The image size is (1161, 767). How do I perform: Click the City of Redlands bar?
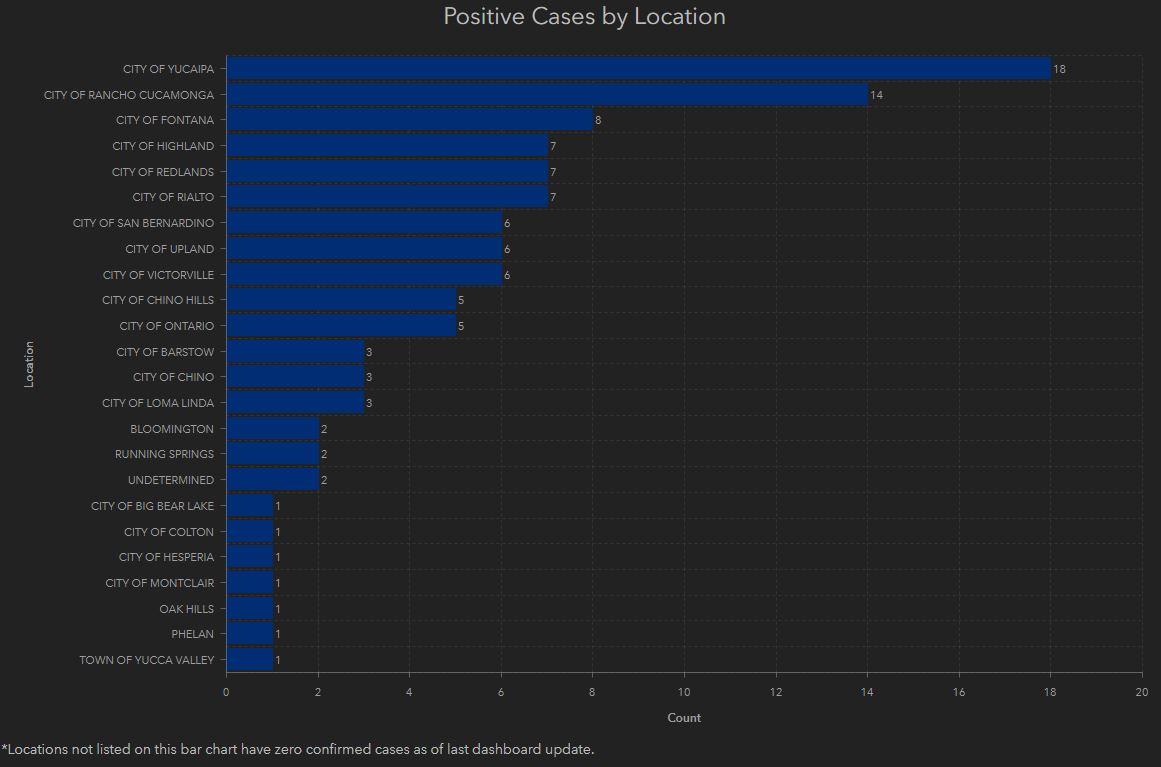click(x=387, y=172)
